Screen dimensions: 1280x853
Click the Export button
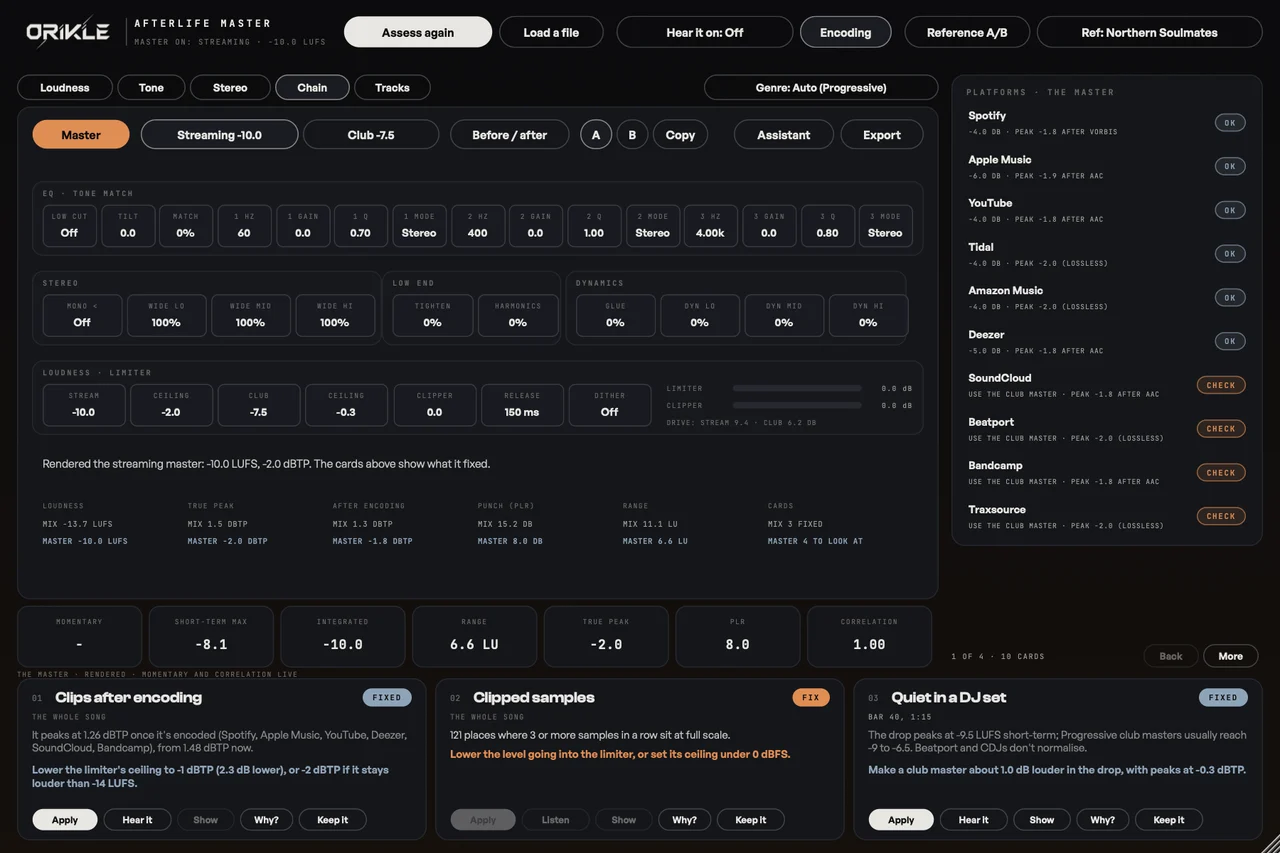coord(882,134)
